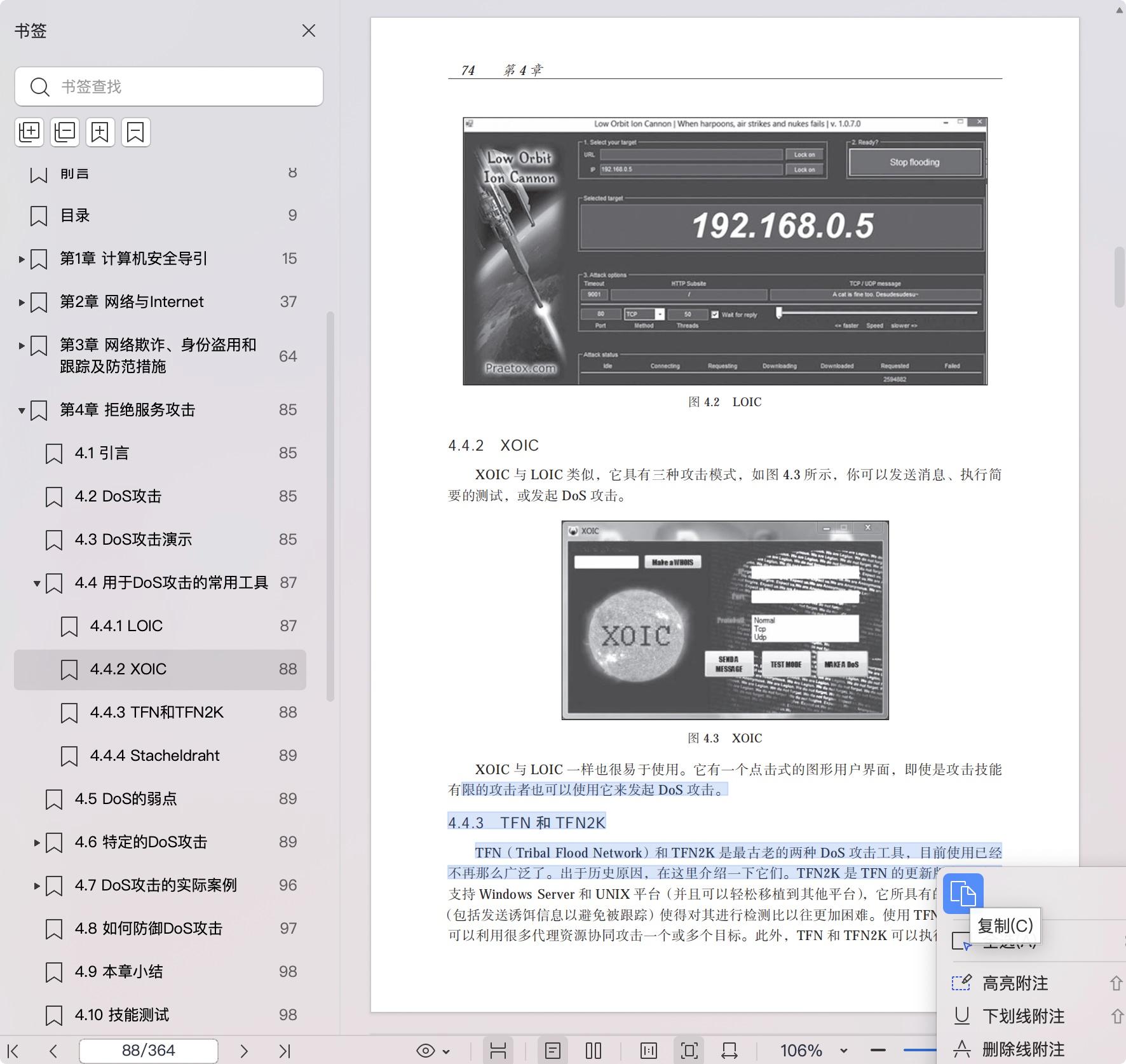This screenshot has width=1126, height=1064.
Task: Collapse the chapter 4 bookmark tree
Action: [x=23, y=410]
